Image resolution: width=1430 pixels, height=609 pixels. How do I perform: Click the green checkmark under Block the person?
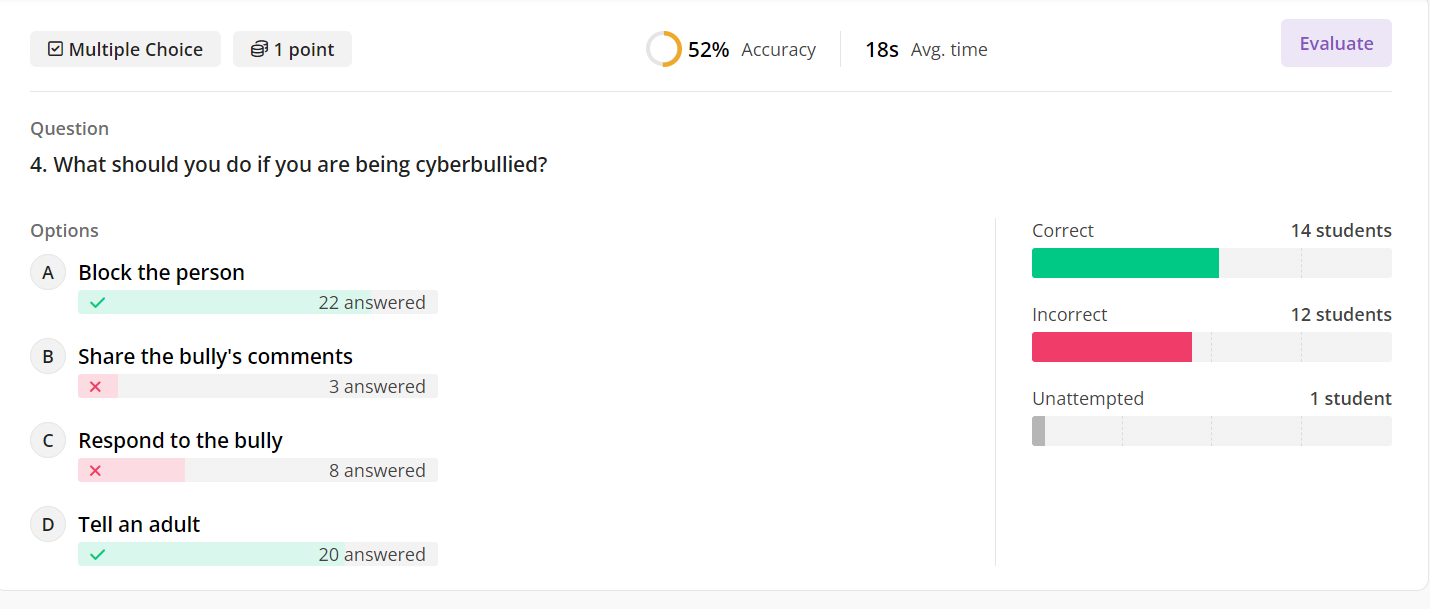point(97,302)
